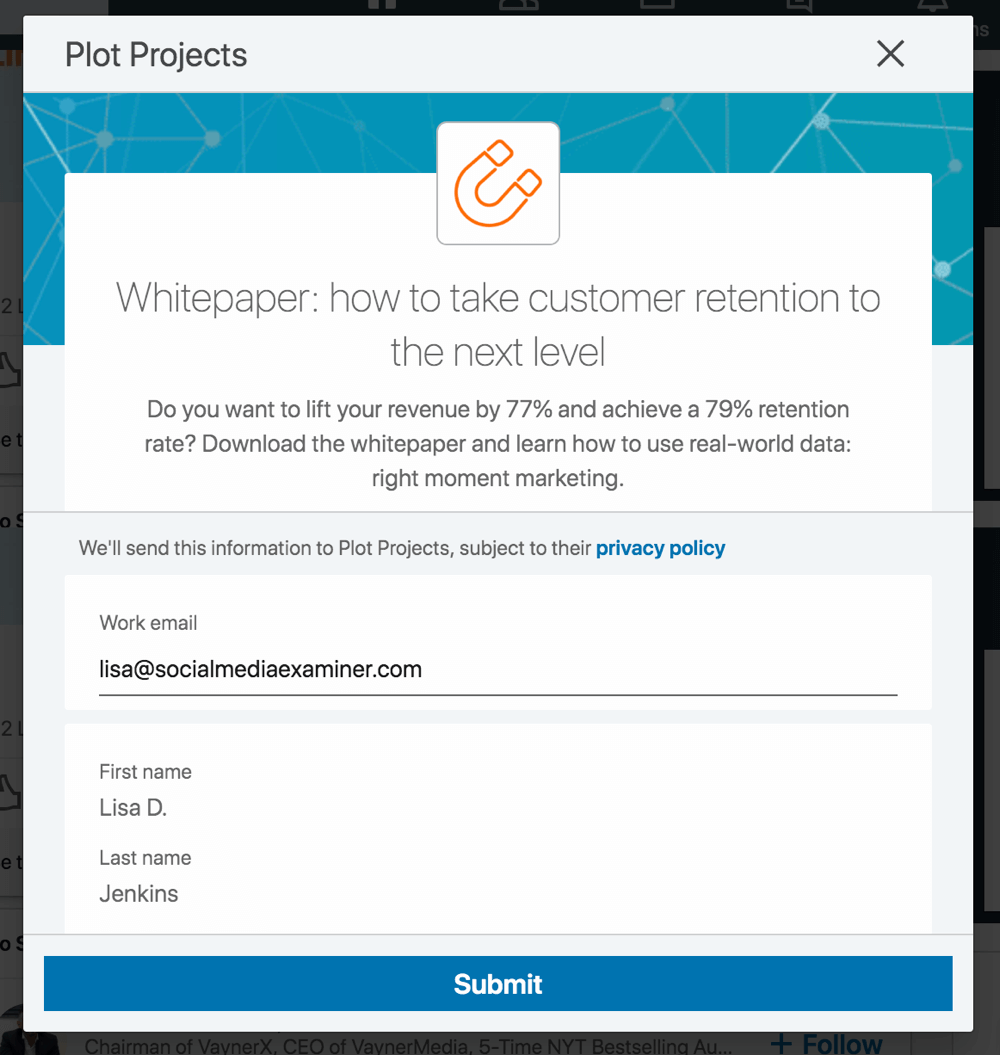Click the Plot Projects dialog title
The image size is (1000, 1055).
tap(156, 55)
